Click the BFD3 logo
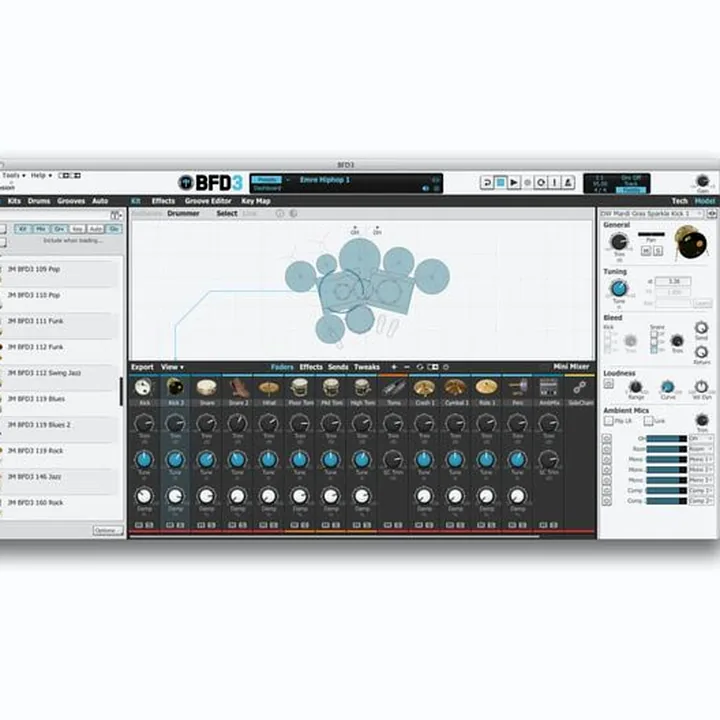 pyautogui.click(x=210, y=183)
